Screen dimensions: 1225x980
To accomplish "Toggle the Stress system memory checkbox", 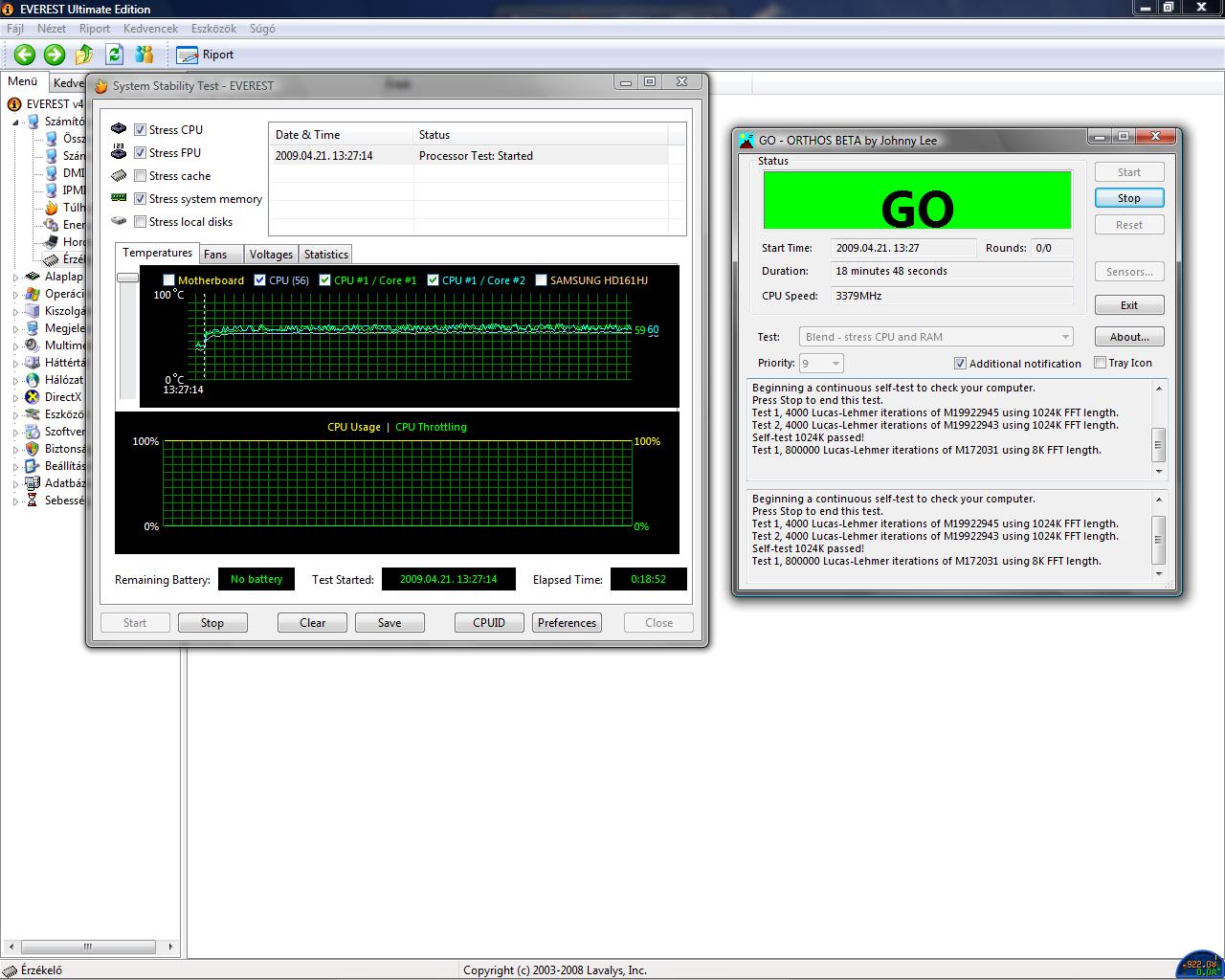I will tap(141, 198).
